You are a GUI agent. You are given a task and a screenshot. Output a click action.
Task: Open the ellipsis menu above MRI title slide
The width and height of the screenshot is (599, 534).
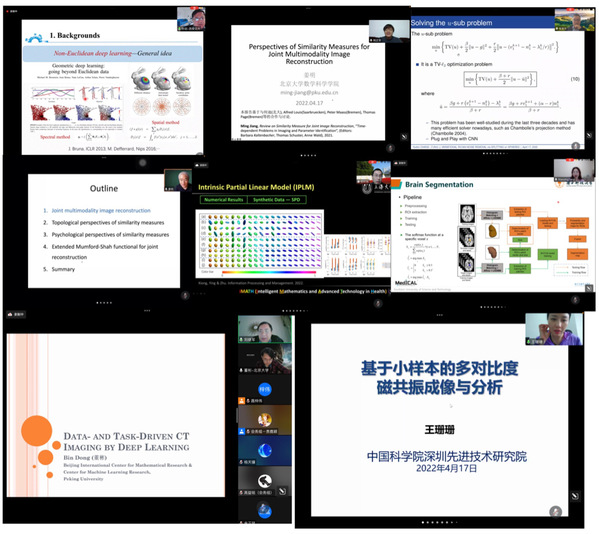click(440, 315)
